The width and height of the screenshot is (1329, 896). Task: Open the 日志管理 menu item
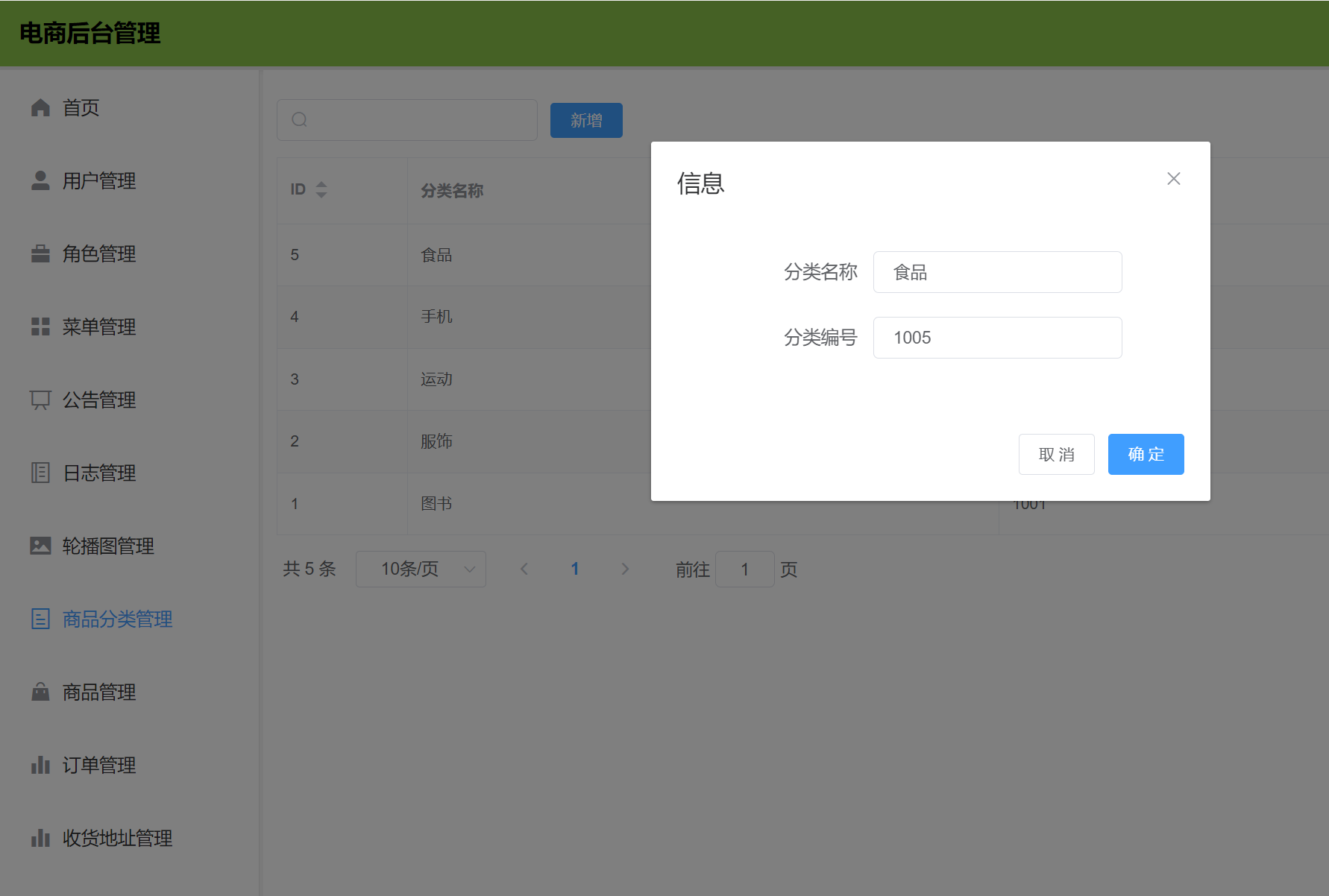pyautogui.click(x=130, y=473)
